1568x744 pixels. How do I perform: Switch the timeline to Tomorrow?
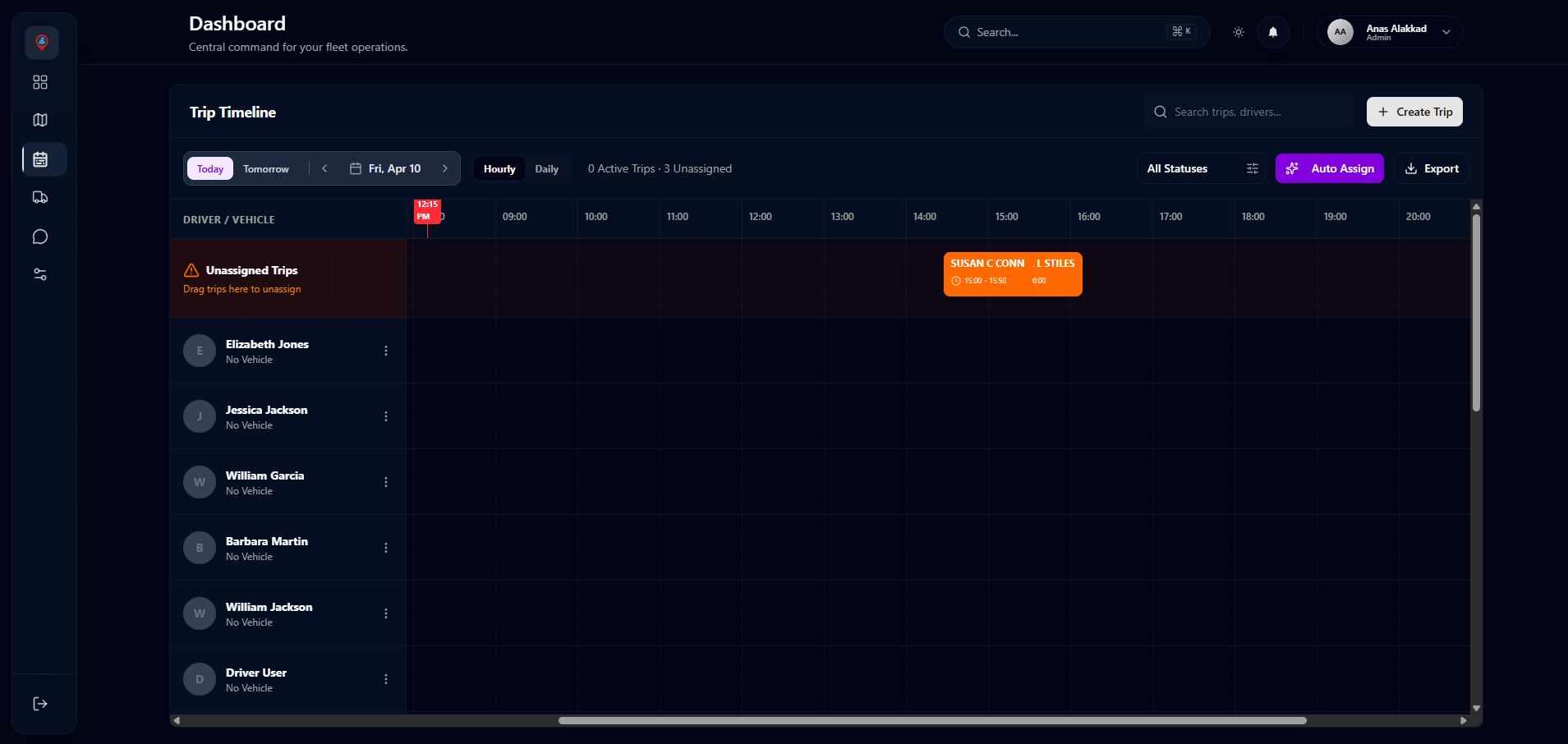click(264, 168)
